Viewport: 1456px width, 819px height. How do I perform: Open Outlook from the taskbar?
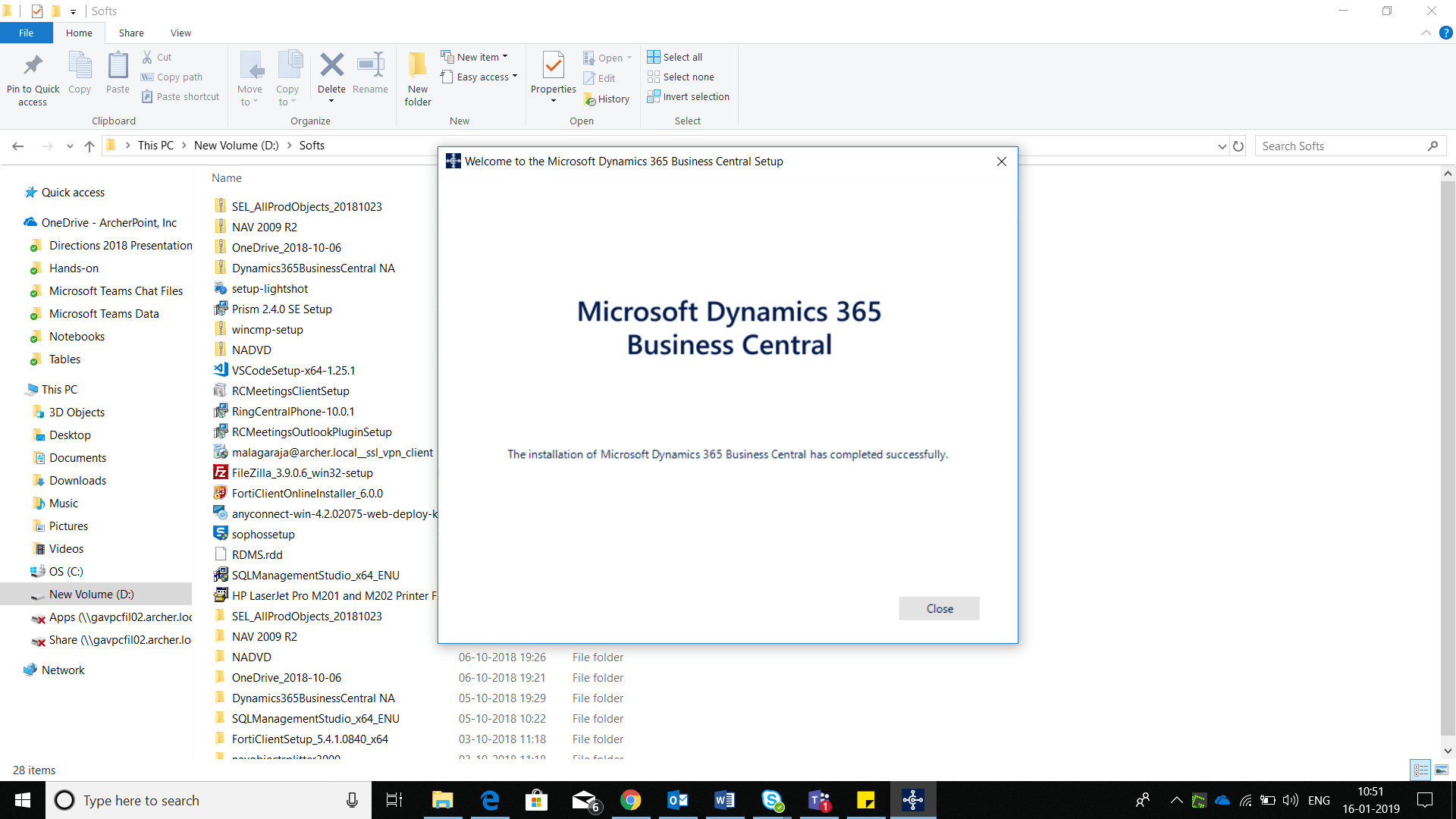pyautogui.click(x=677, y=800)
